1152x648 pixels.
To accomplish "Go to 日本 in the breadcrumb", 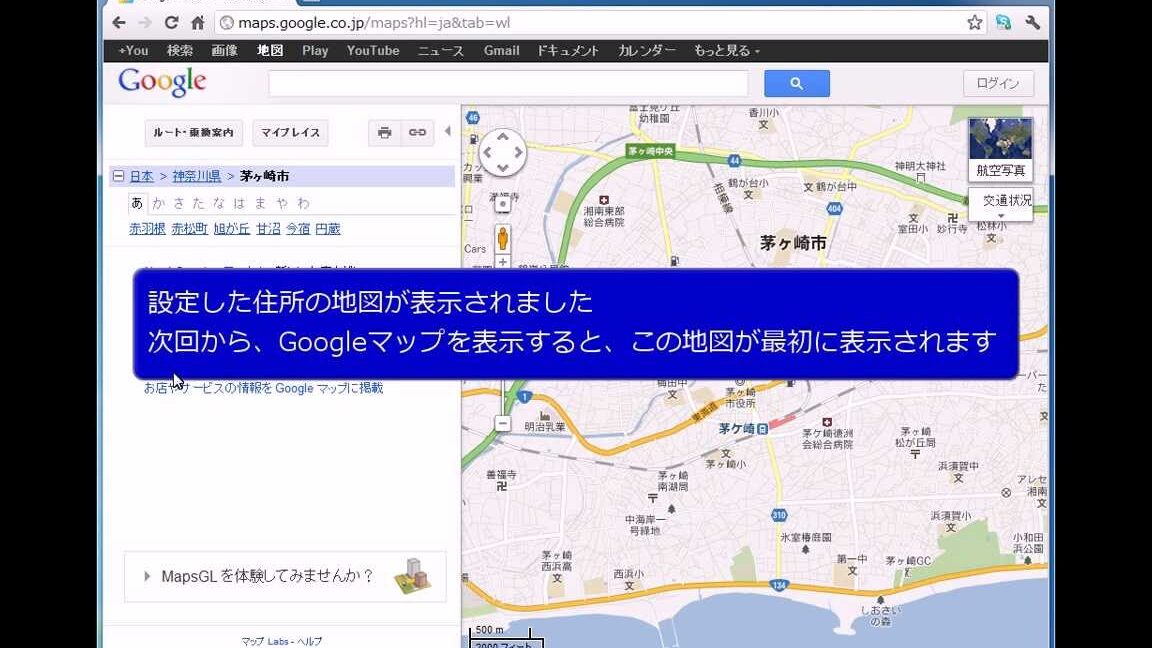I will 142,176.
